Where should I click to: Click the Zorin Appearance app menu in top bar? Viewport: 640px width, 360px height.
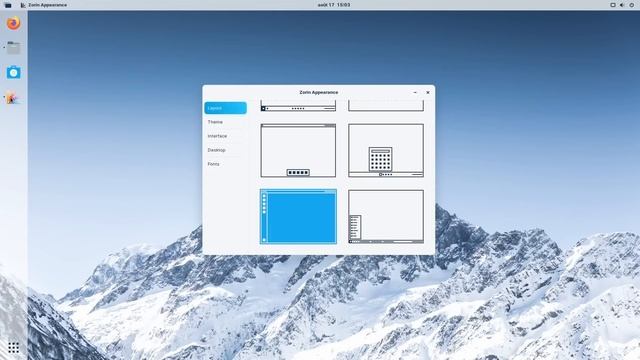point(44,5)
